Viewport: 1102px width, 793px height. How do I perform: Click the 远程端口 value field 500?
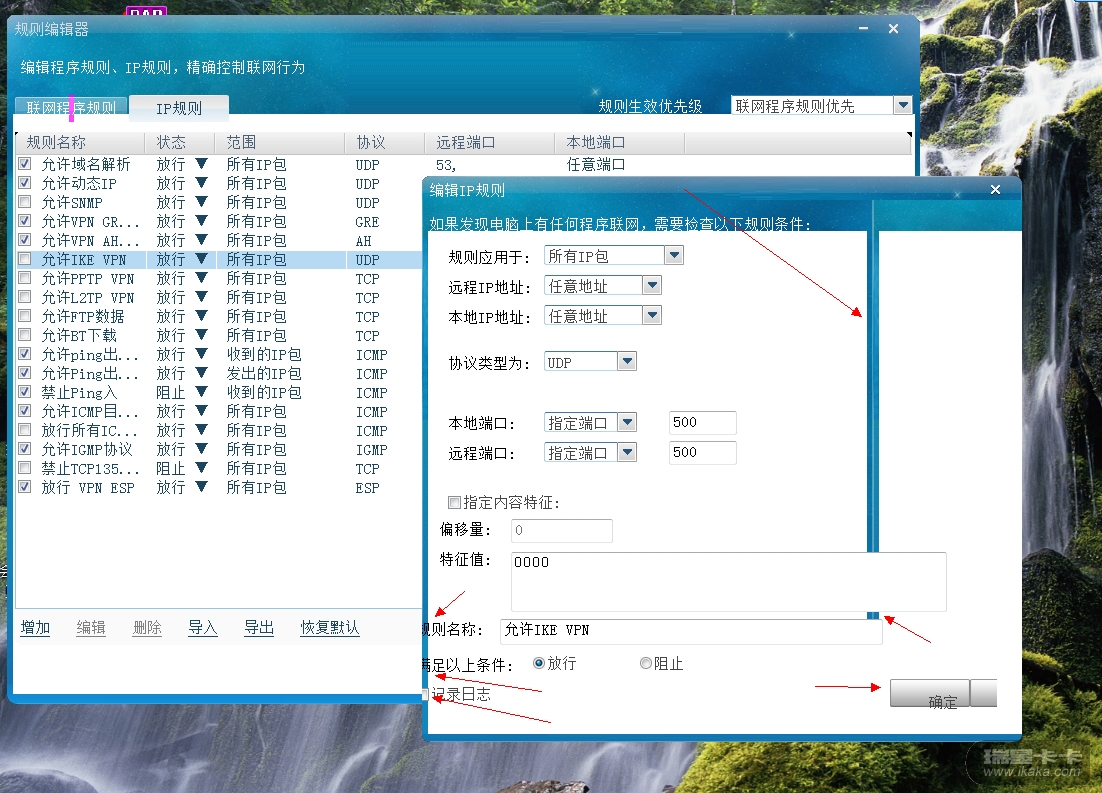click(702, 453)
